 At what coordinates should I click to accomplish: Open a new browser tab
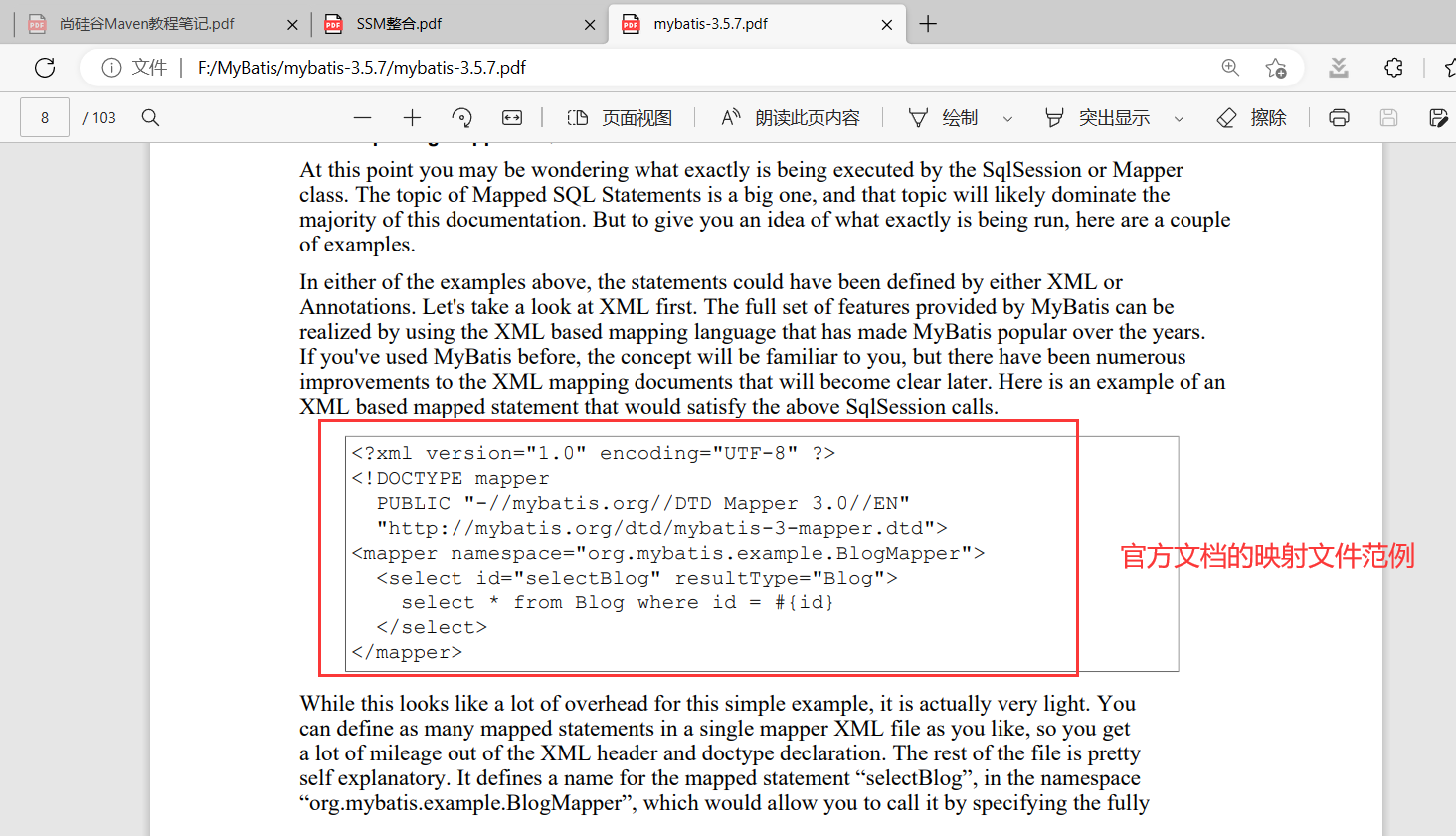(928, 24)
